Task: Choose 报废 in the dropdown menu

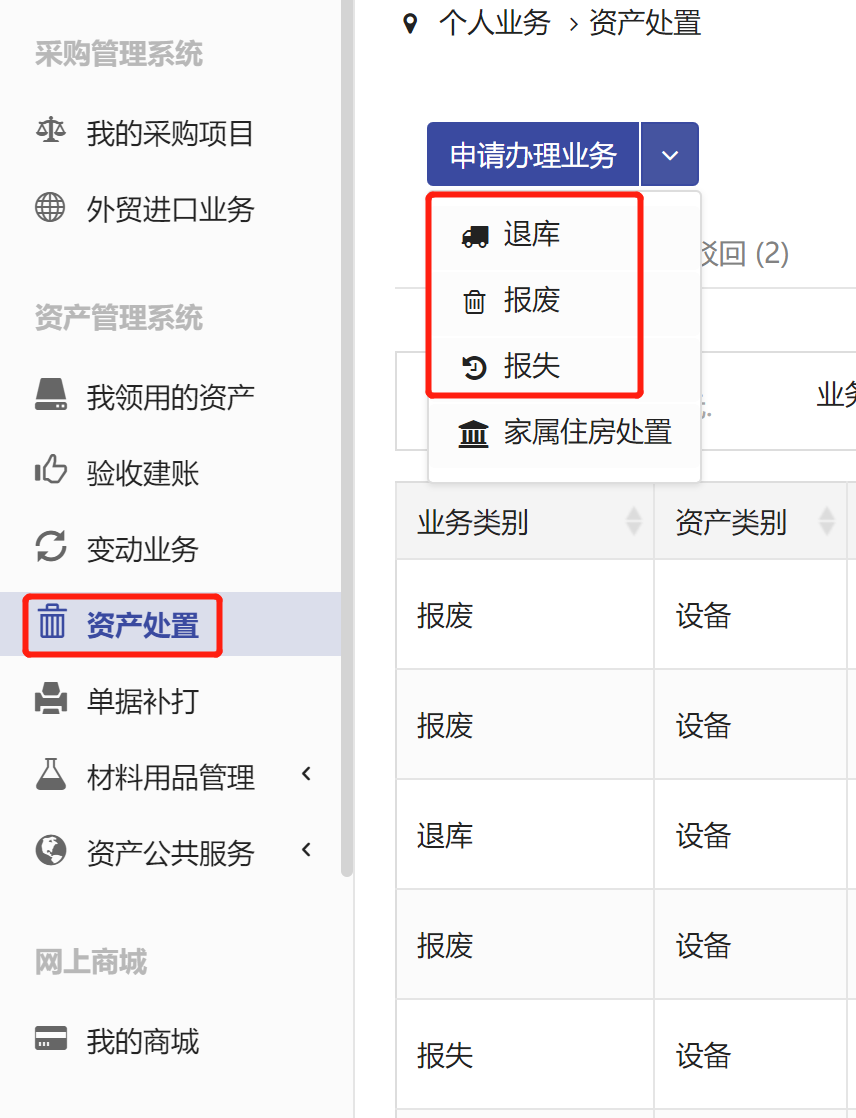Action: click(x=531, y=300)
